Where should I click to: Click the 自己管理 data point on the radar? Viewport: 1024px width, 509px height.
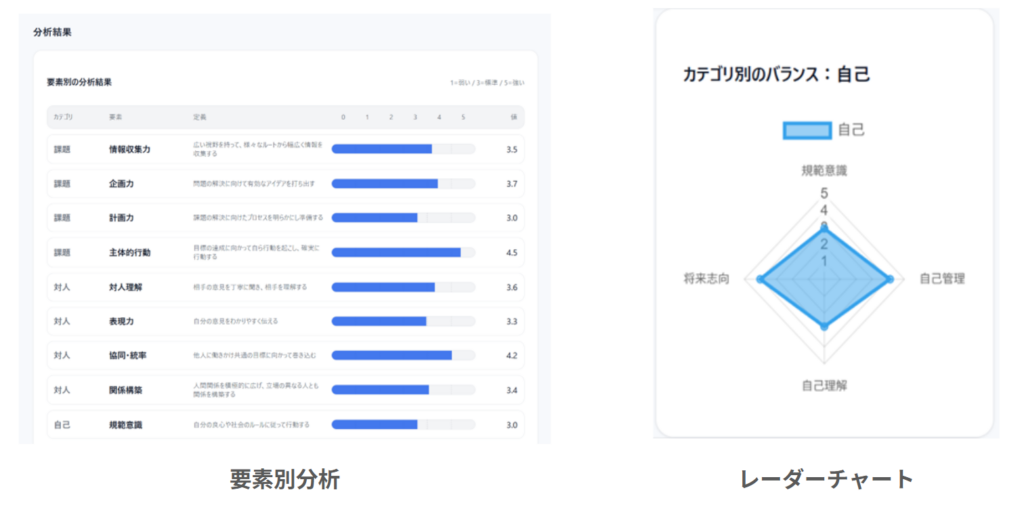pos(889,279)
